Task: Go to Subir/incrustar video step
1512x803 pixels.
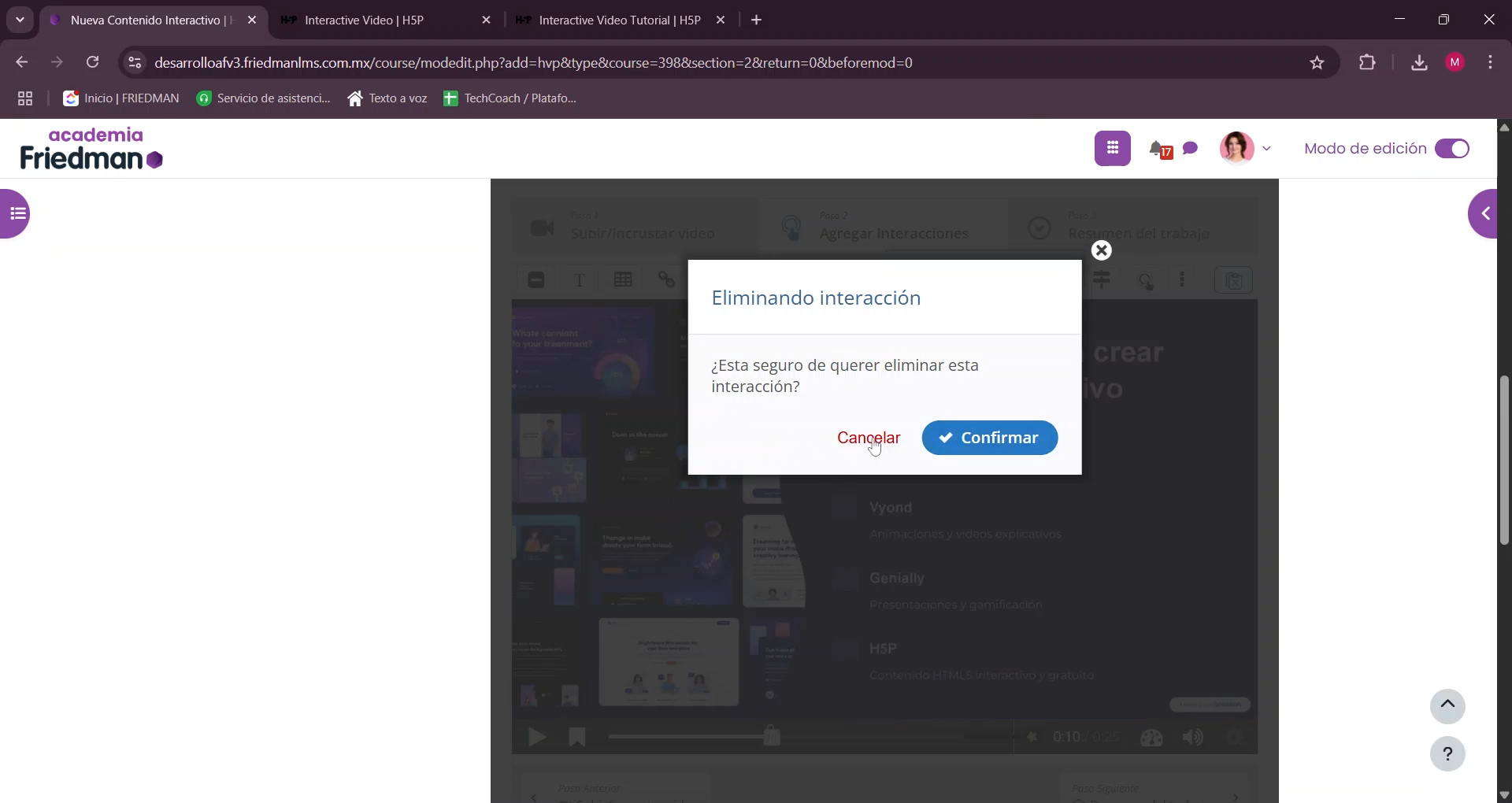Action: pyautogui.click(x=635, y=226)
